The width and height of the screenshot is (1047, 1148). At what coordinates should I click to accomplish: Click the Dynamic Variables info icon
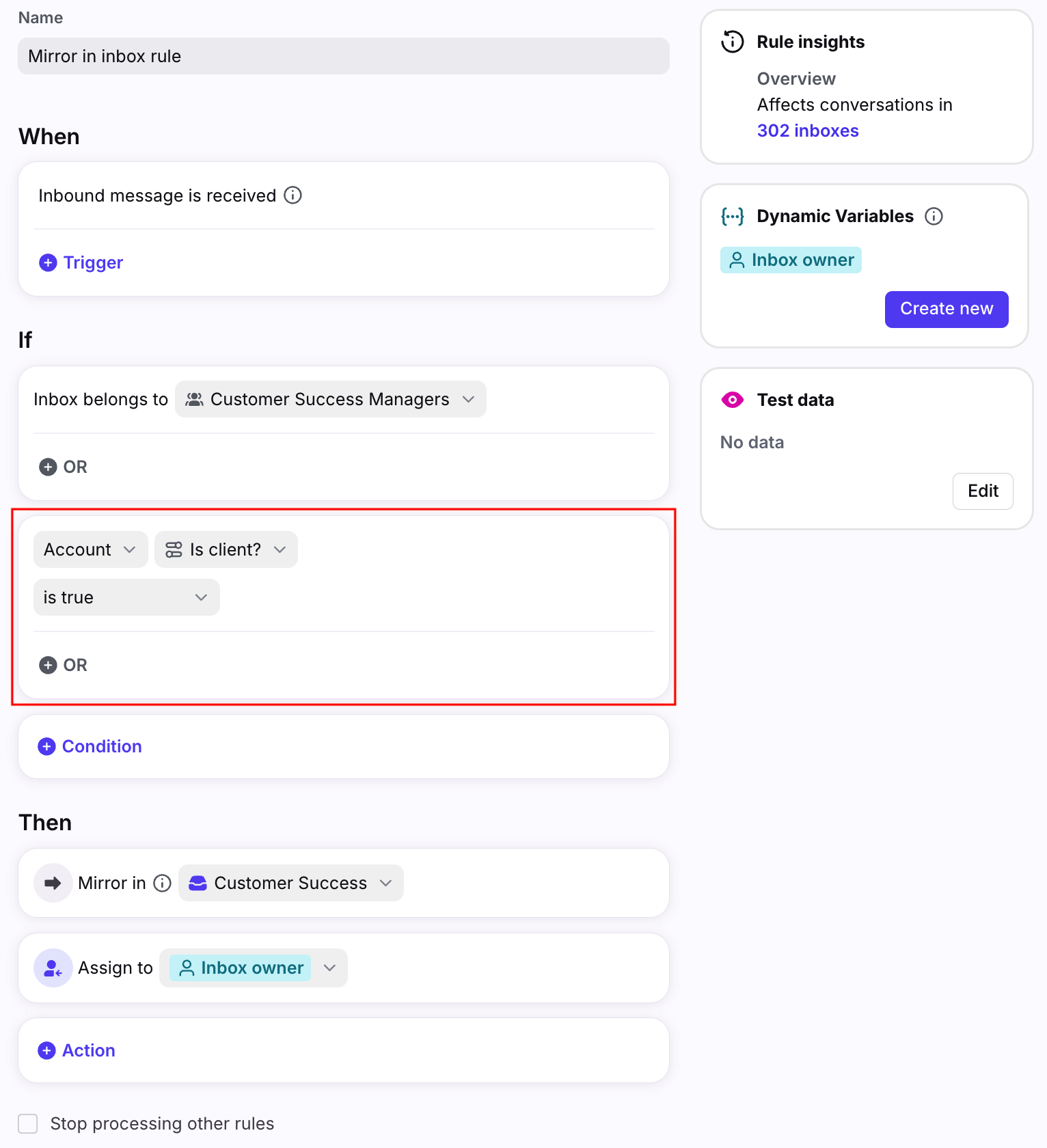pyautogui.click(x=934, y=217)
